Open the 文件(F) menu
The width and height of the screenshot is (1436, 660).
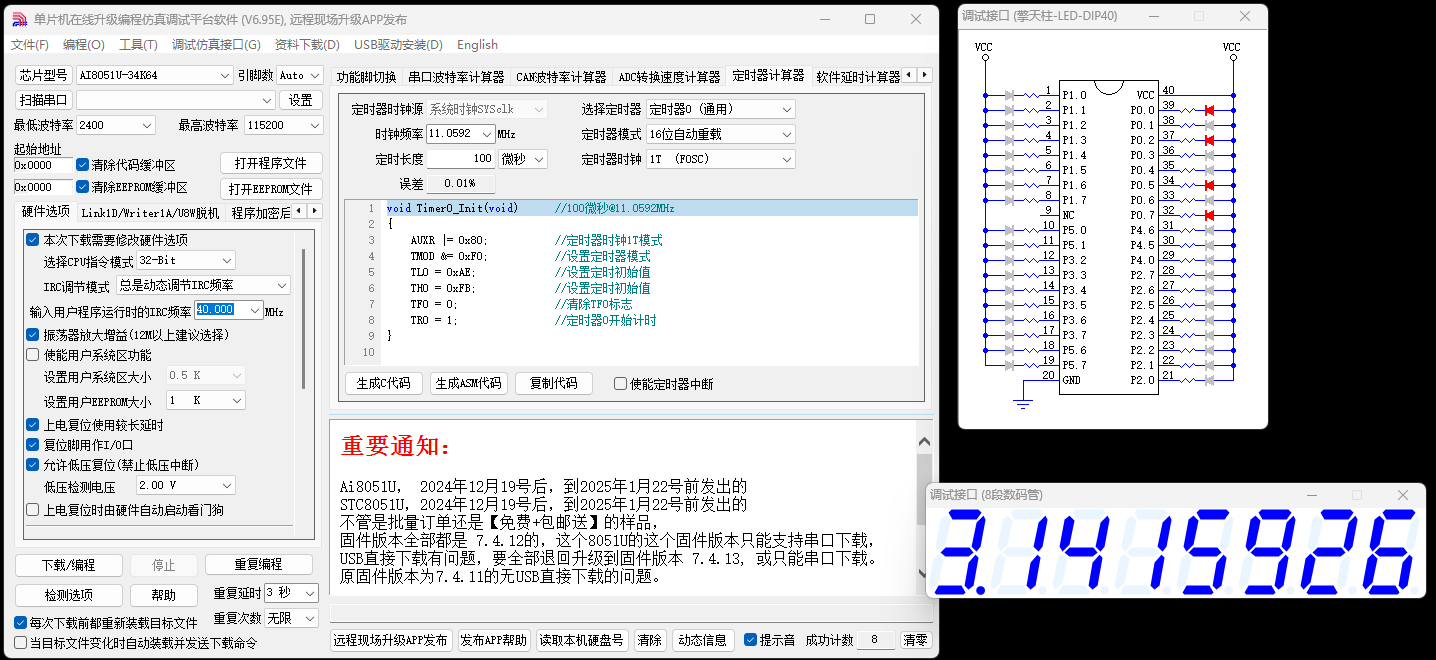click(x=29, y=45)
